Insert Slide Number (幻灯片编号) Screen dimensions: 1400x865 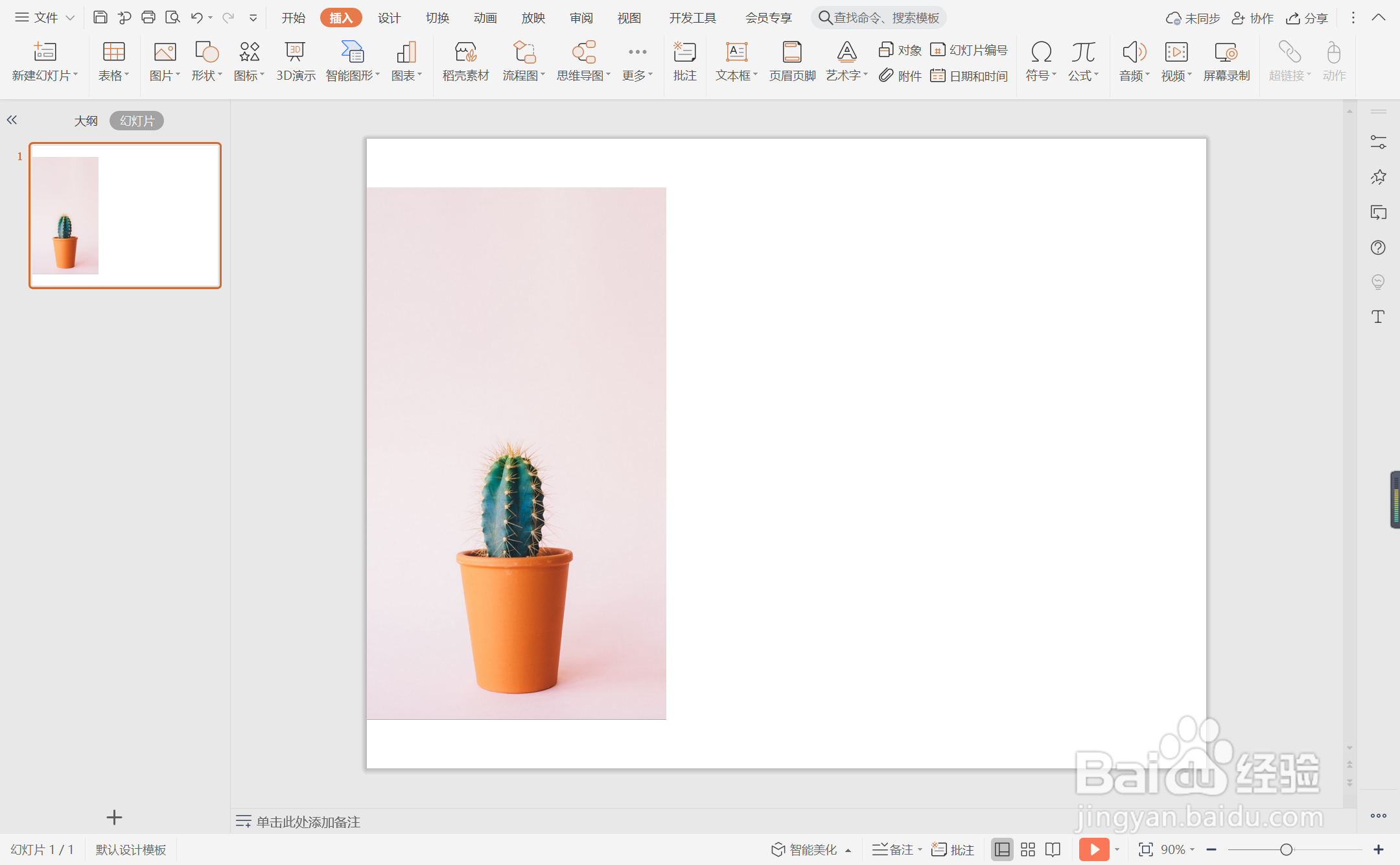click(x=968, y=50)
